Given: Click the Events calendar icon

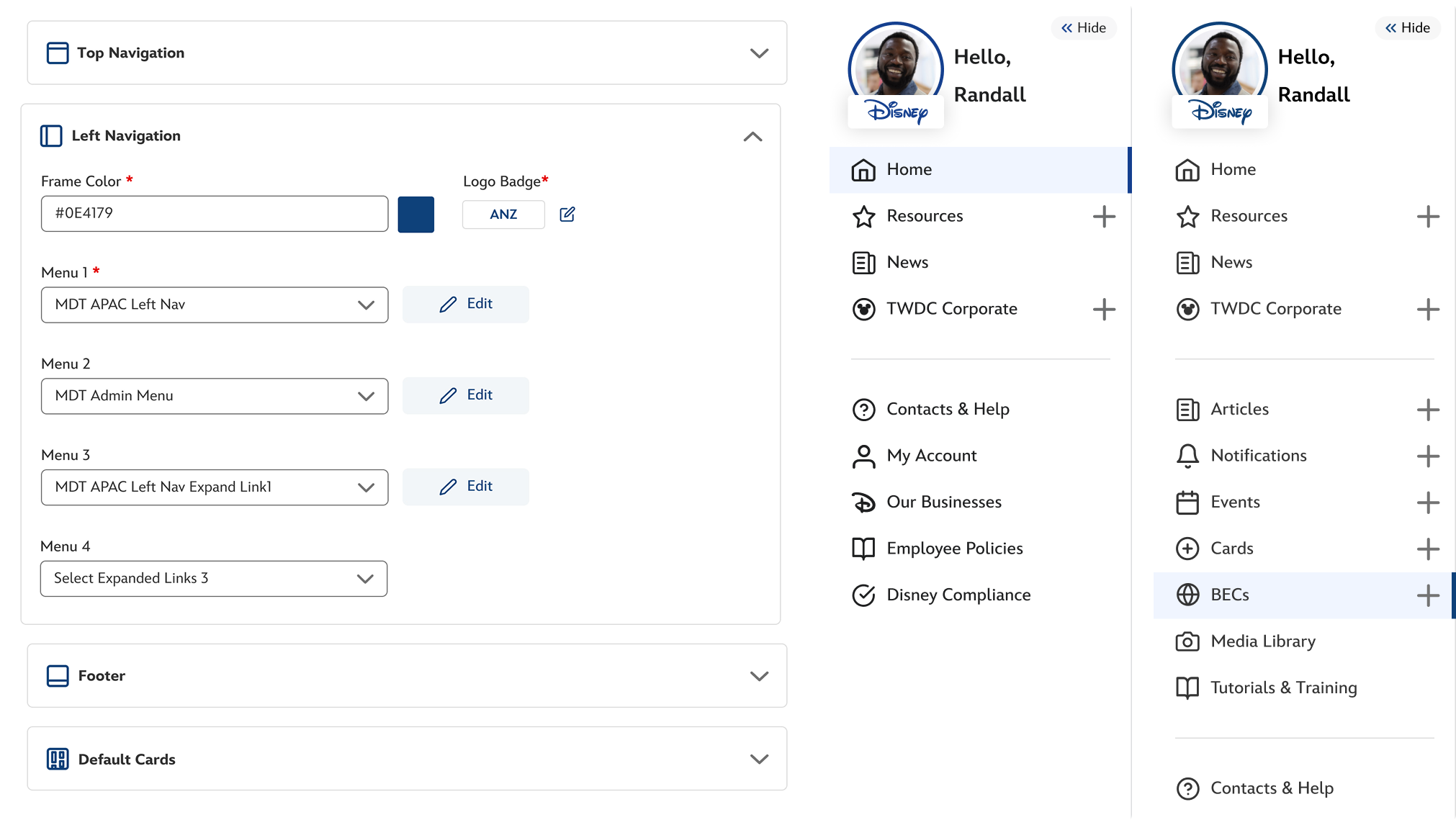Looking at the screenshot, I should pyautogui.click(x=1187, y=502).
